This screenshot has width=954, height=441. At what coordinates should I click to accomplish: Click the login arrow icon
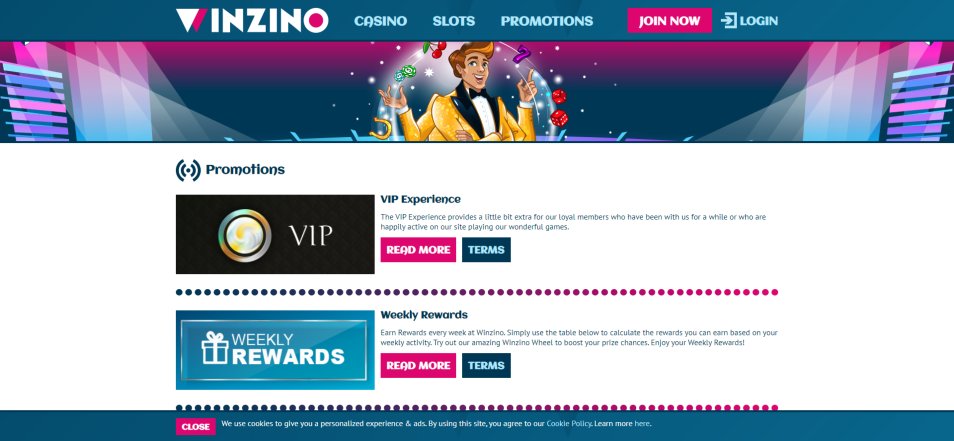728,21
